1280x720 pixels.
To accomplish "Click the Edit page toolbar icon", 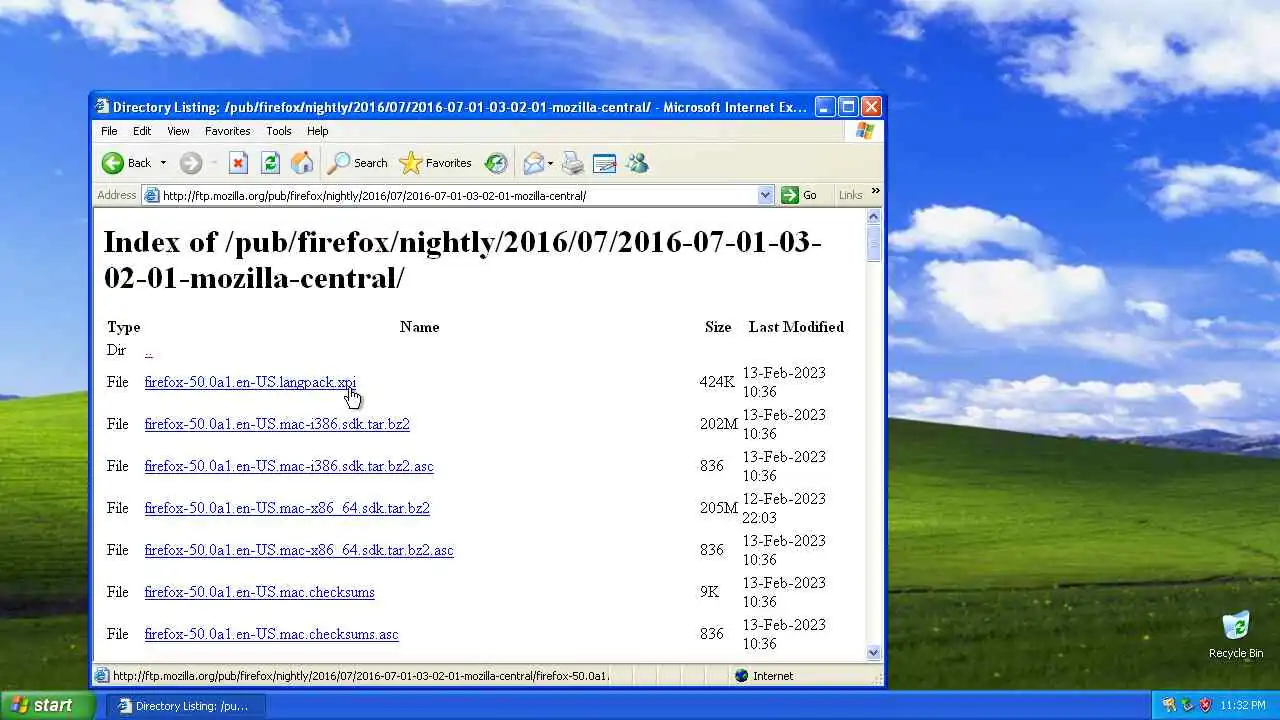I will (605, 163).
